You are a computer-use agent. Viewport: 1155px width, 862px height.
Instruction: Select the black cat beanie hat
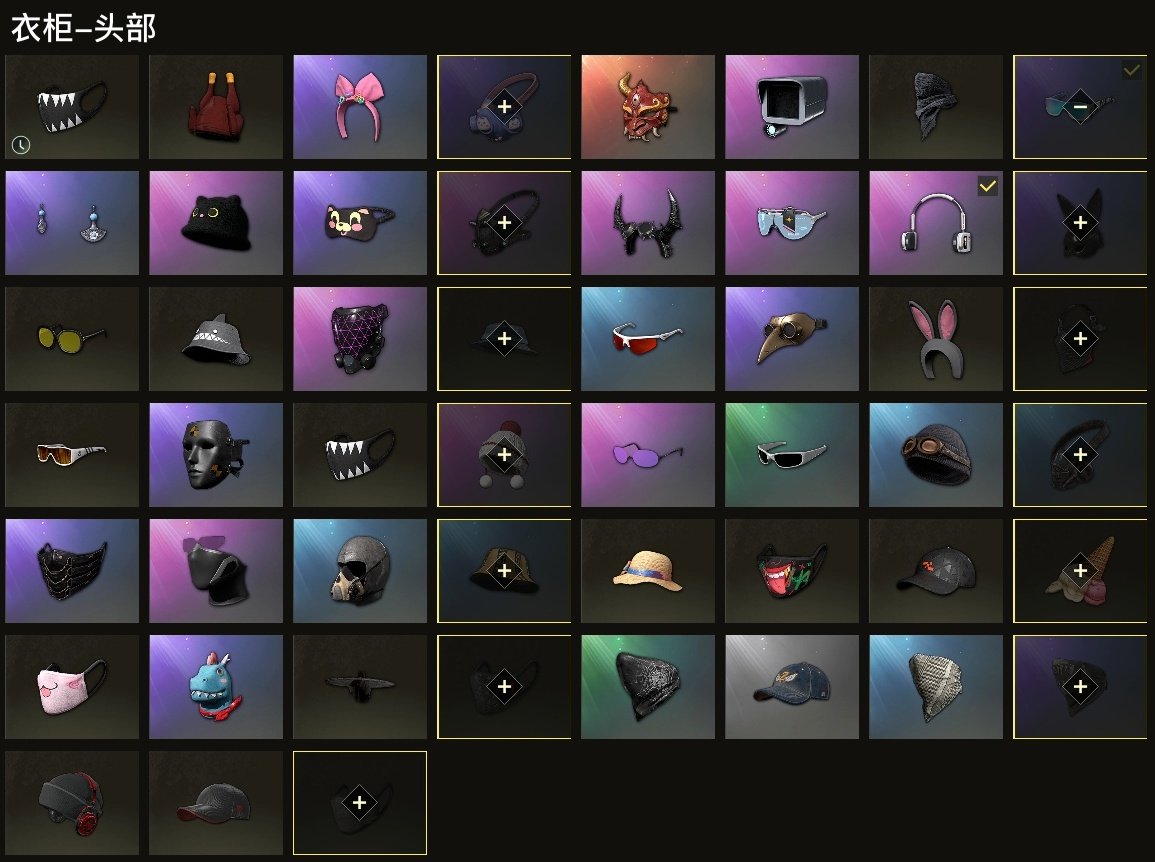tap(216, 222)
